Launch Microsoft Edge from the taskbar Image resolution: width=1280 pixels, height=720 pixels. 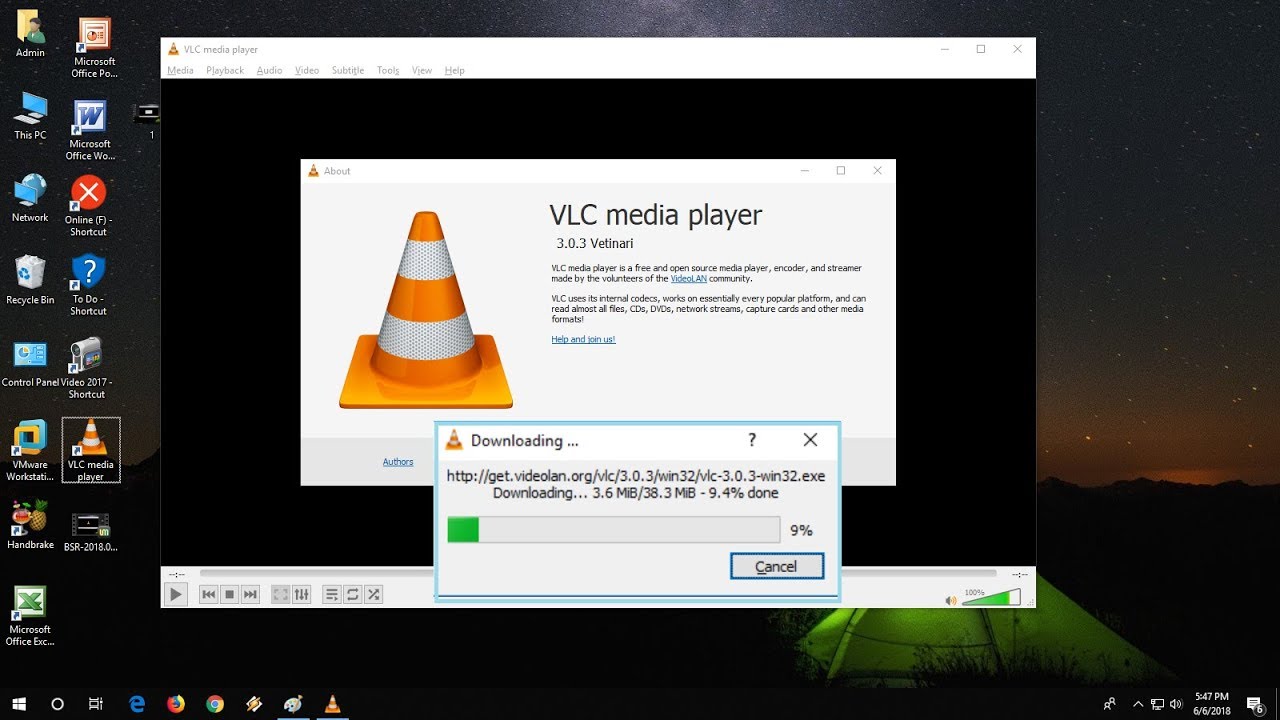pyautogui.click(x=137, y=704)
